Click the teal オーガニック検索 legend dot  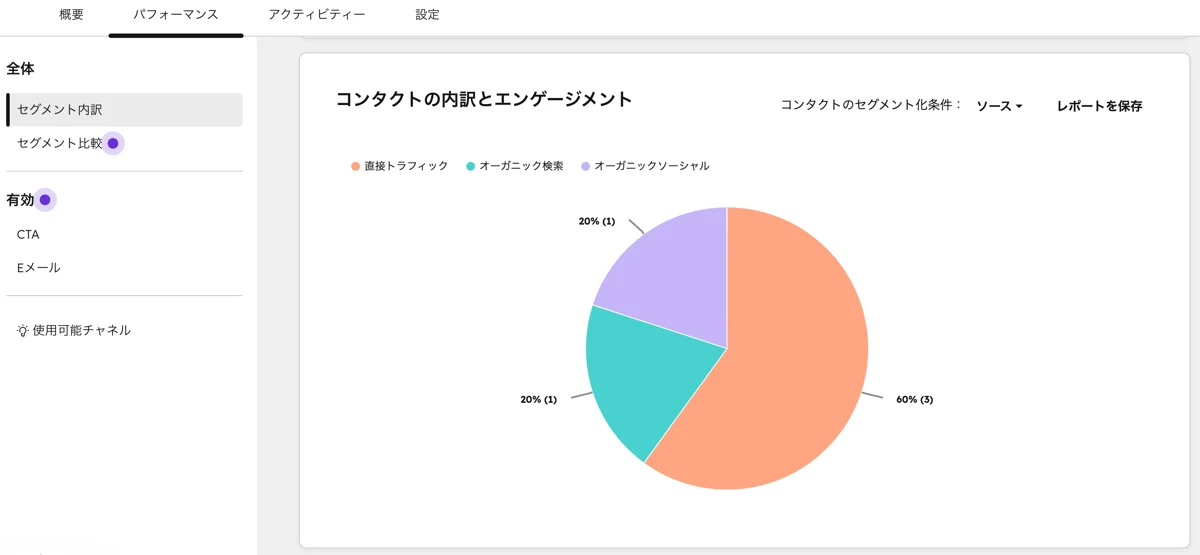click(471, 166)
